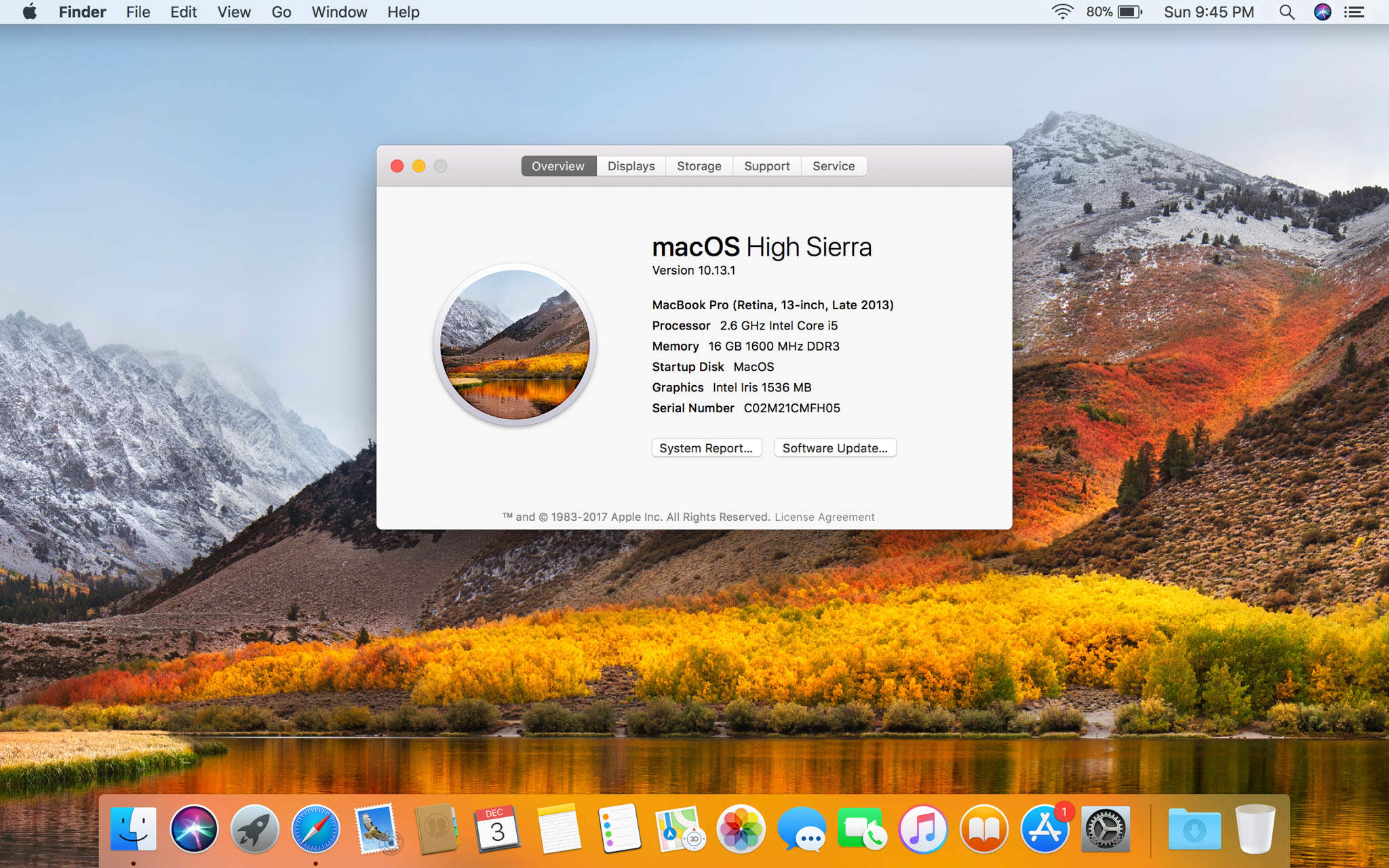Click graphics value Intel Iris 1536 MB
Image resolution: width=1389 pixels, height=868 pixels.
tap(762, 387)
